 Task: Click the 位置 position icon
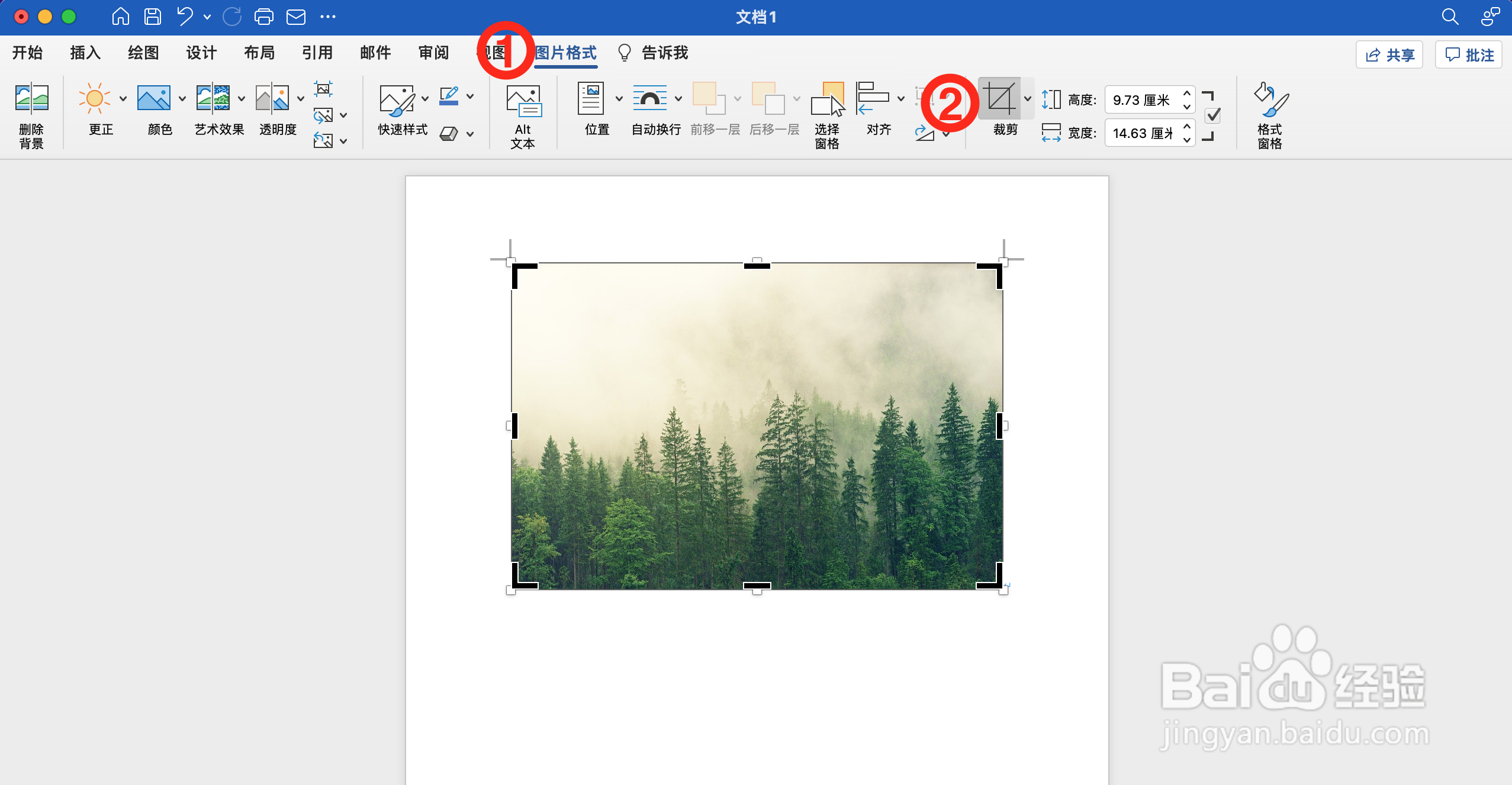pyautogui.click(x=591, y=98)
